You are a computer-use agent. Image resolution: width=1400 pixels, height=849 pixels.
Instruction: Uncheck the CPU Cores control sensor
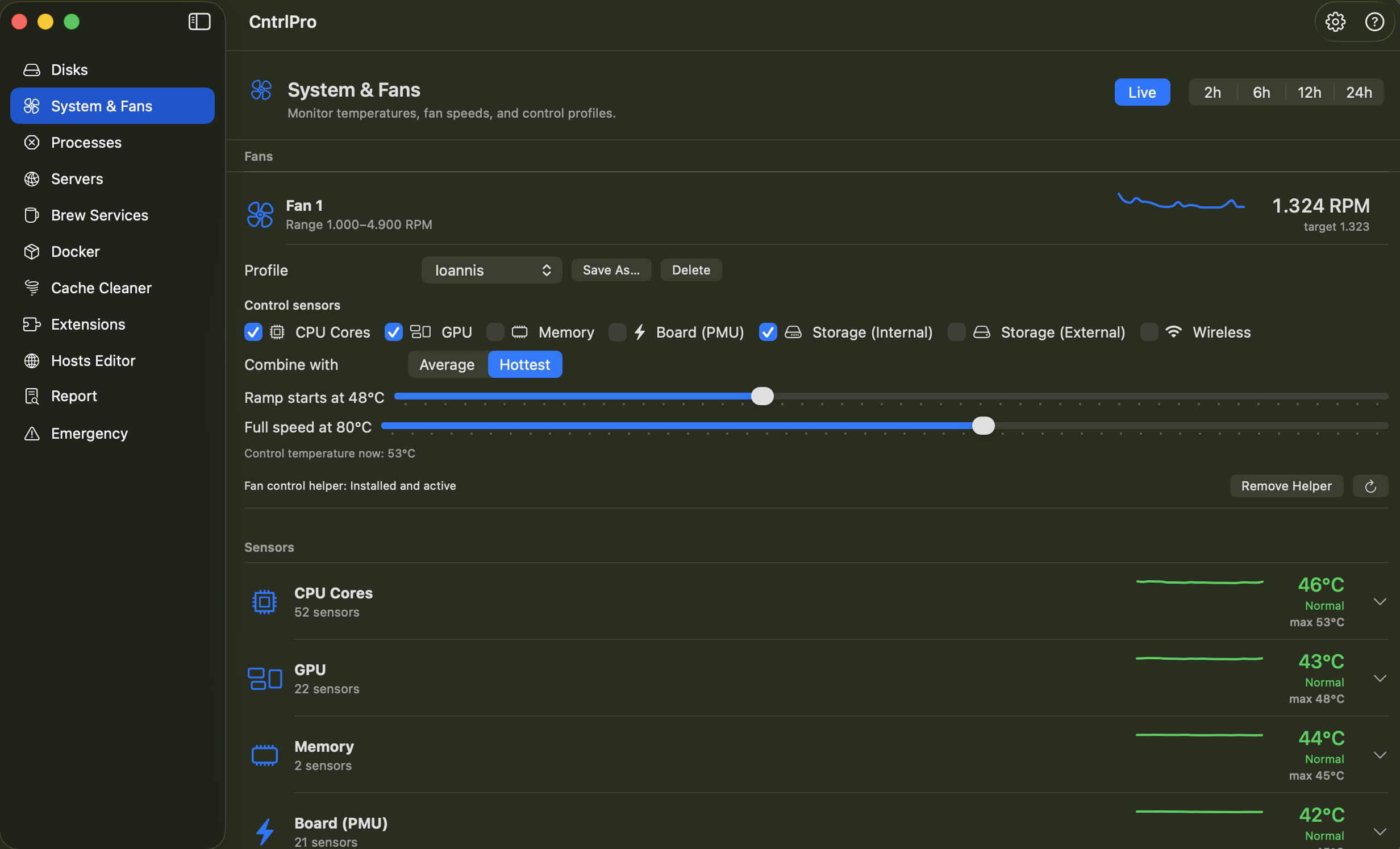(253, 332)
